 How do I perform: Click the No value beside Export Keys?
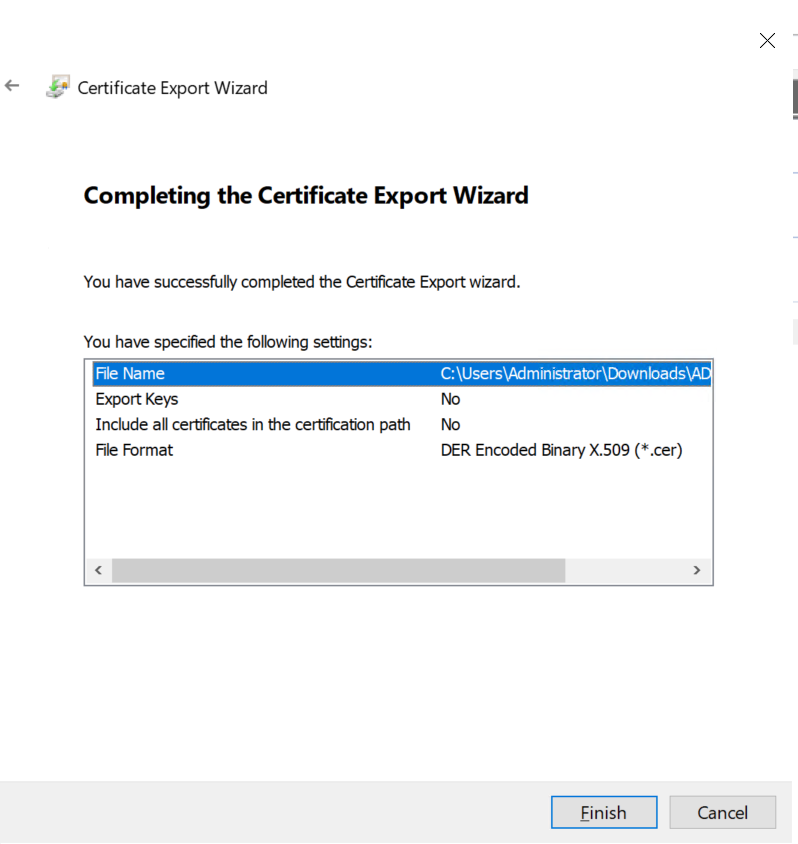point(451,399)
